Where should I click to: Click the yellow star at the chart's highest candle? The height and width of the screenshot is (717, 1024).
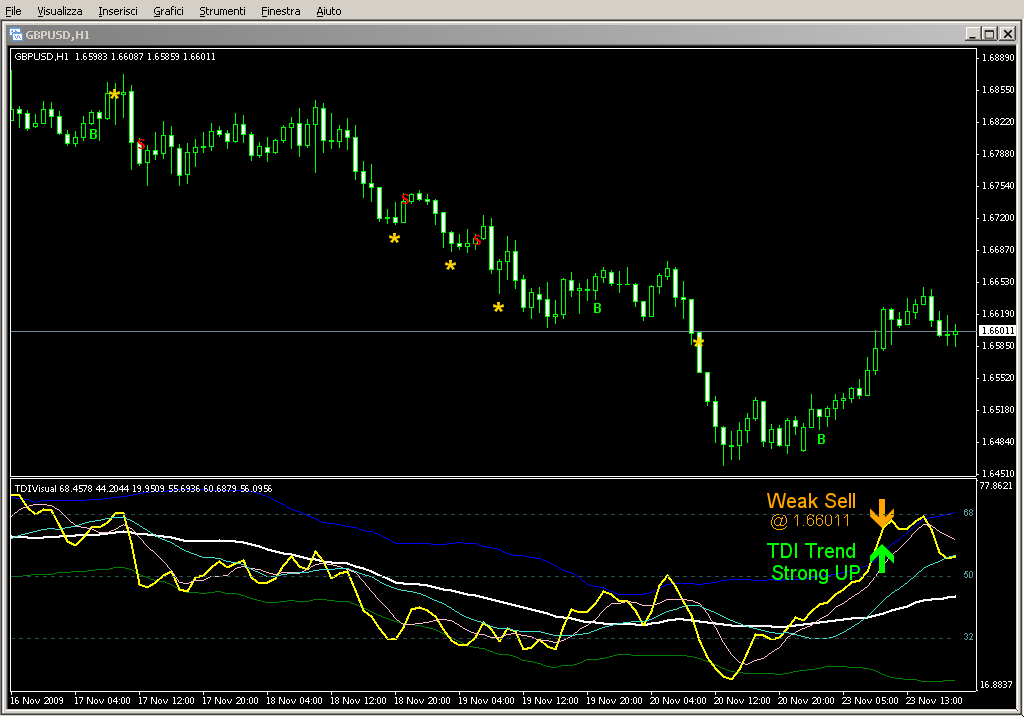point(115,95)
